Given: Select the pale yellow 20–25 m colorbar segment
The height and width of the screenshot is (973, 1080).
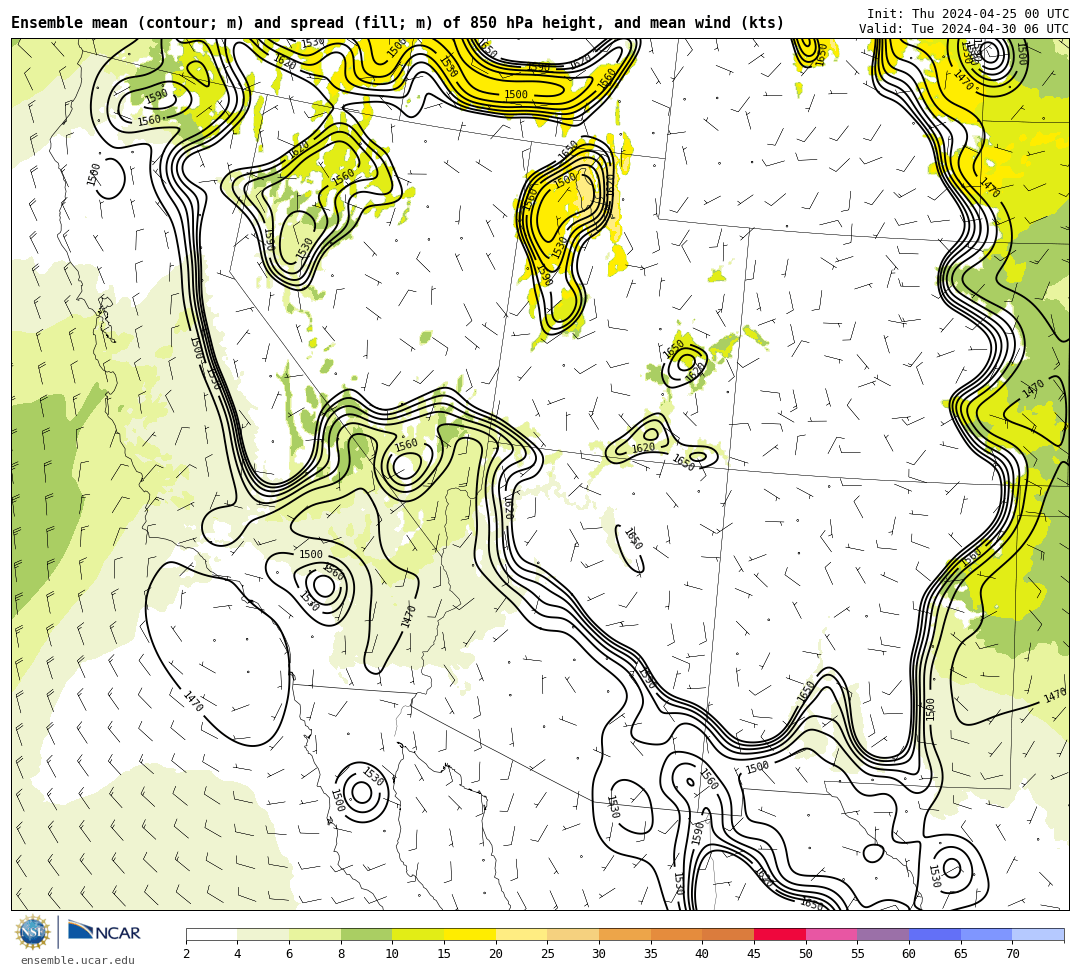Looking at the screenshot, I should [521, 934].
